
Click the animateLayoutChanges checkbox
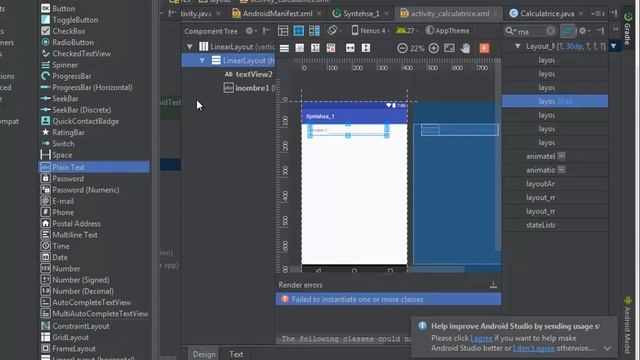coord(562,156)
